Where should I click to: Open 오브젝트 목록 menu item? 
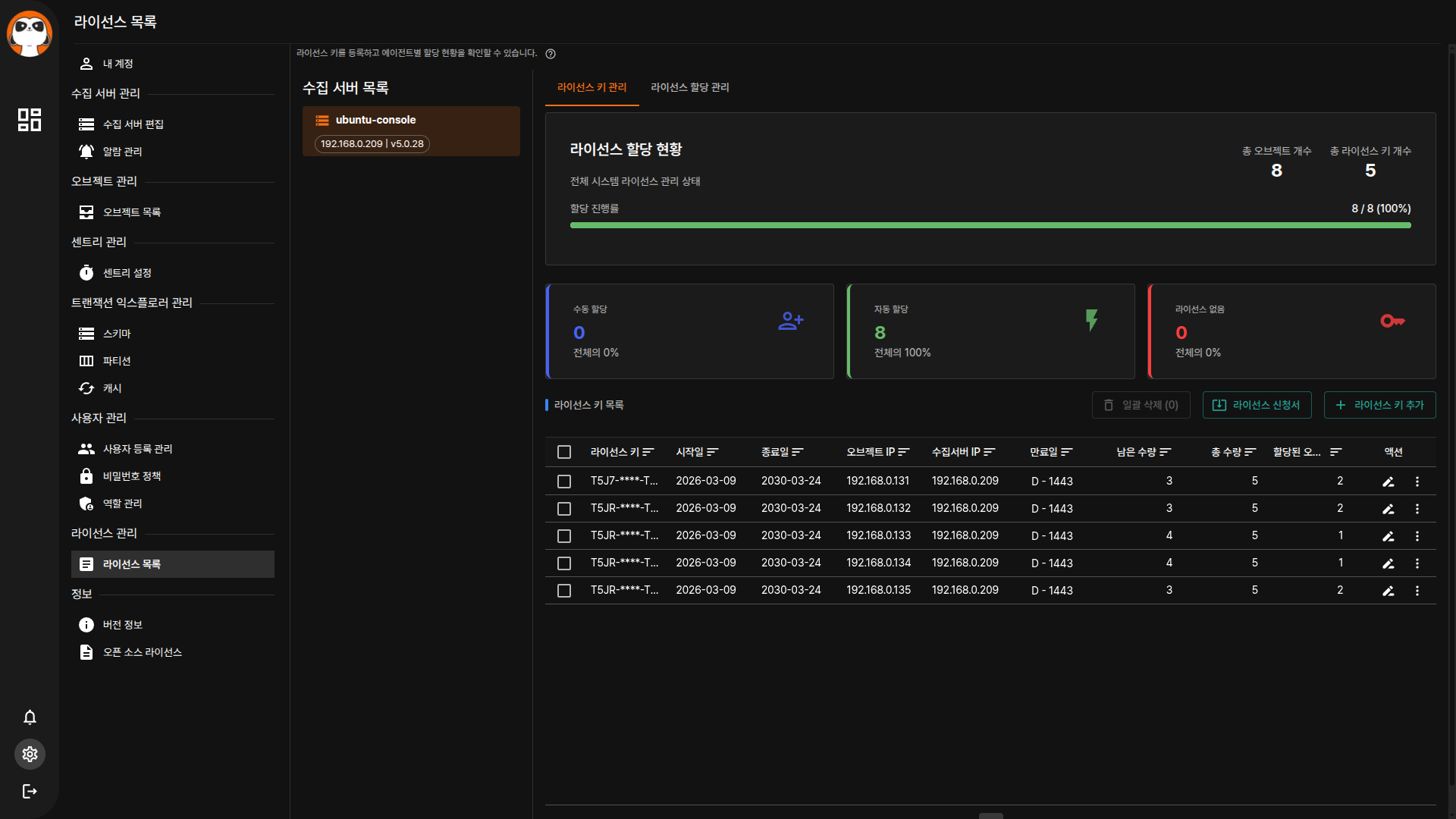coord(132,212)
